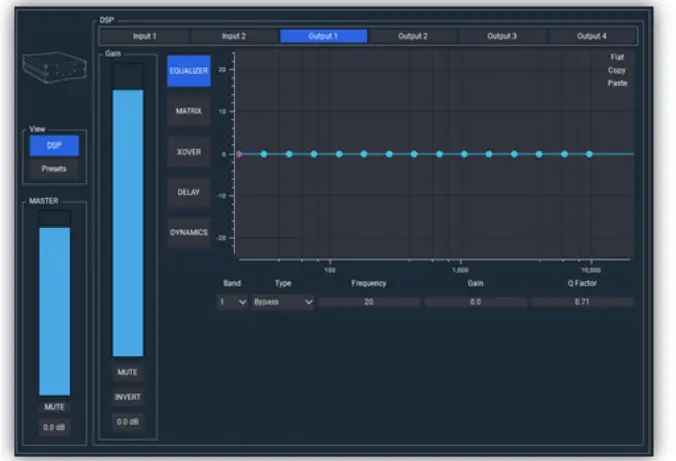Open the EQUALIZER section
676x461 pixels.
click(x=189, y=71)
